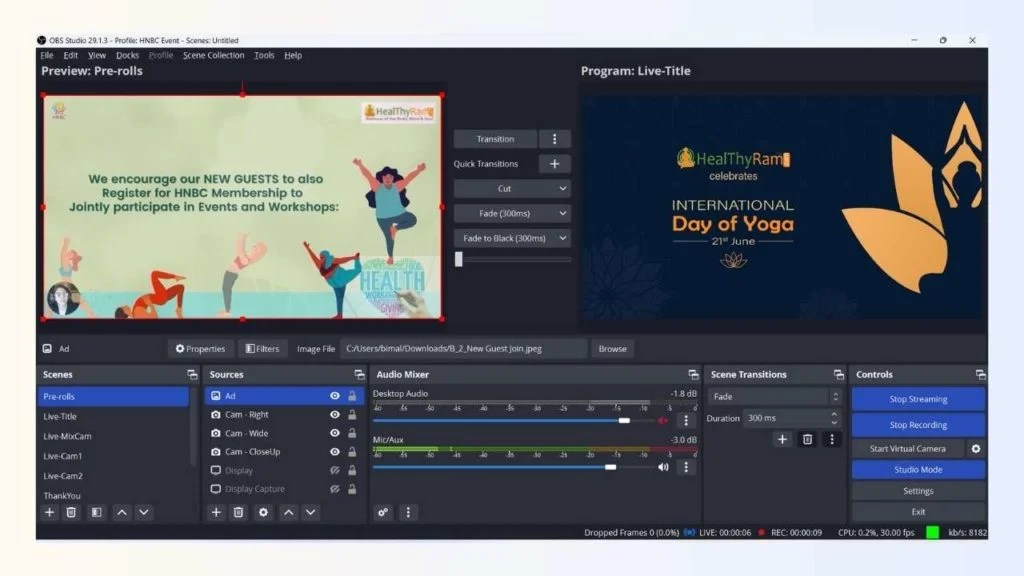
Task: Open Properties for the Ad source
Action: (x=200, y=349)
